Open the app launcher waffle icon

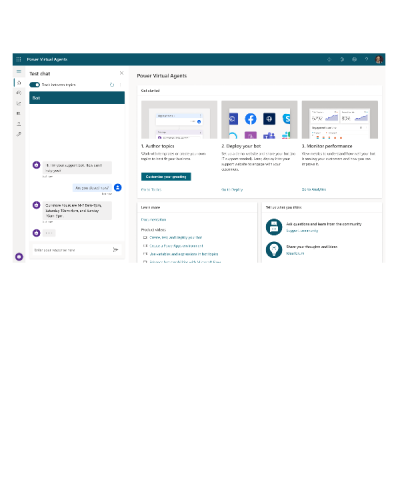19,59
